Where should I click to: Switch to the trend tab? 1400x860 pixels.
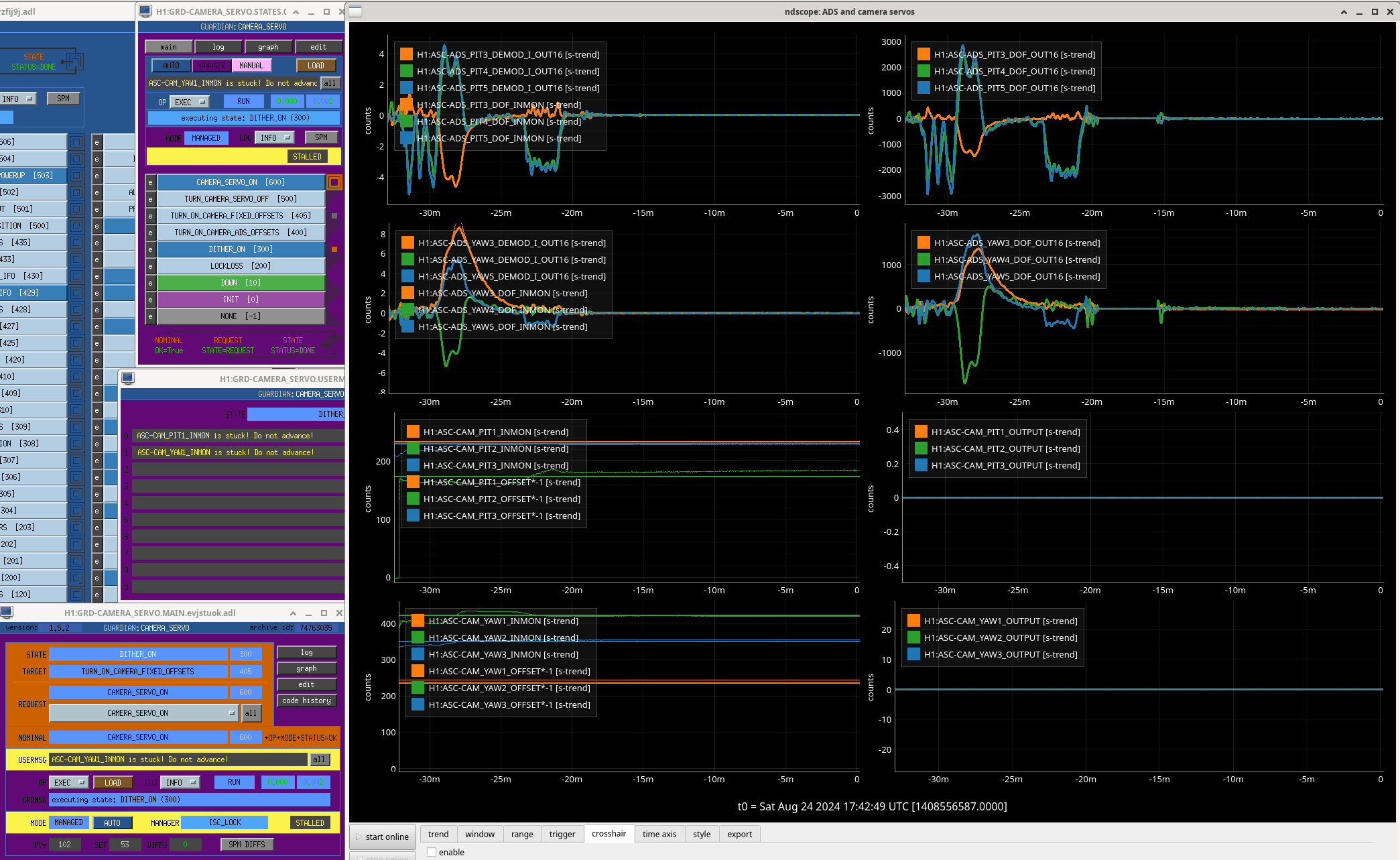(x=438, y=834)
